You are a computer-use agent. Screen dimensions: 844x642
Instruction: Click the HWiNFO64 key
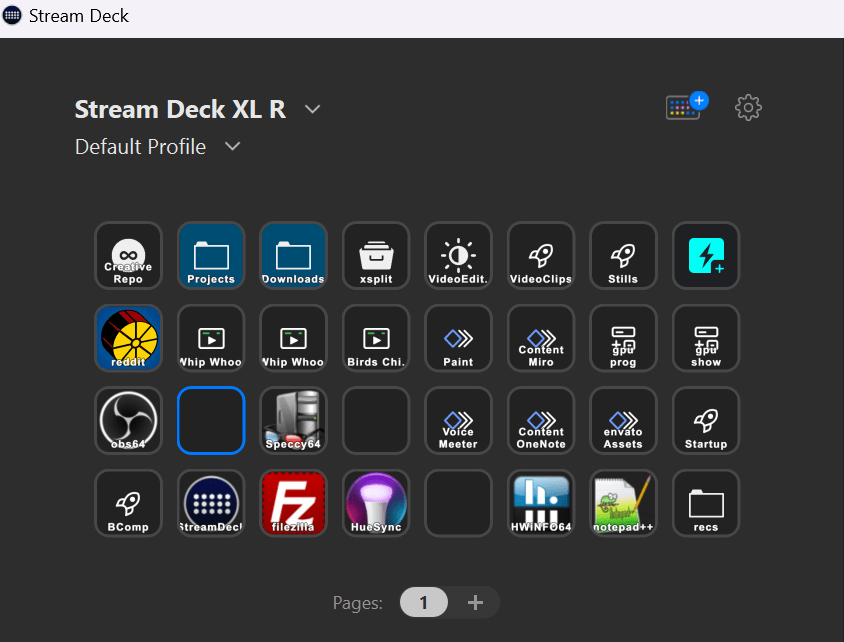(541, 503)
